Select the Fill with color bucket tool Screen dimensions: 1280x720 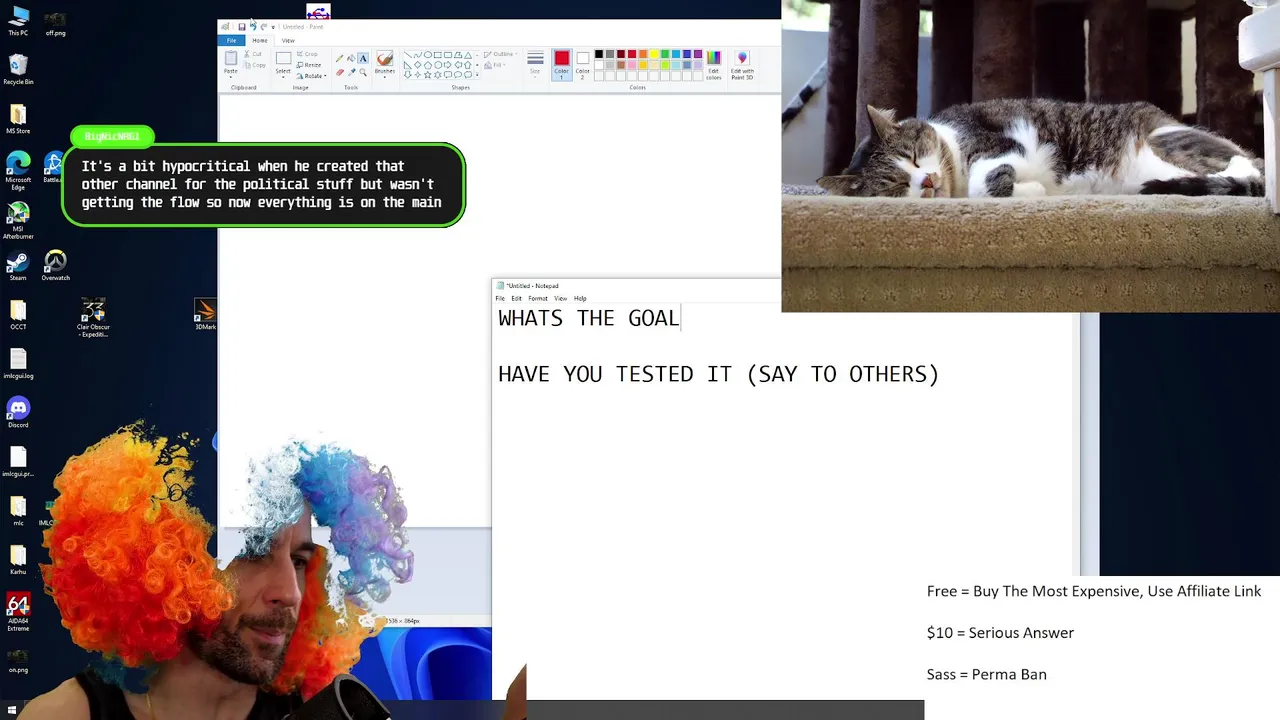351,58
